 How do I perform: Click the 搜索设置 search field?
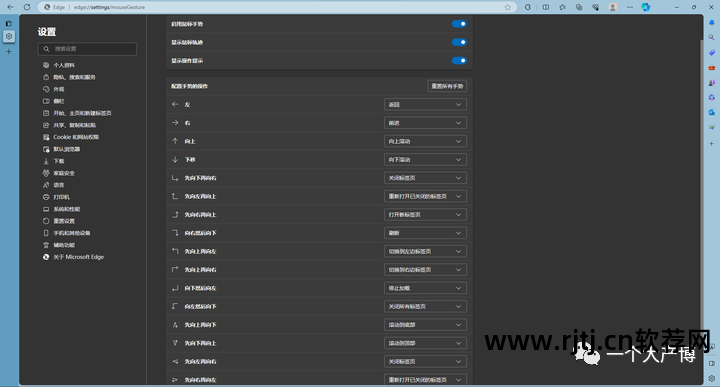87,49
